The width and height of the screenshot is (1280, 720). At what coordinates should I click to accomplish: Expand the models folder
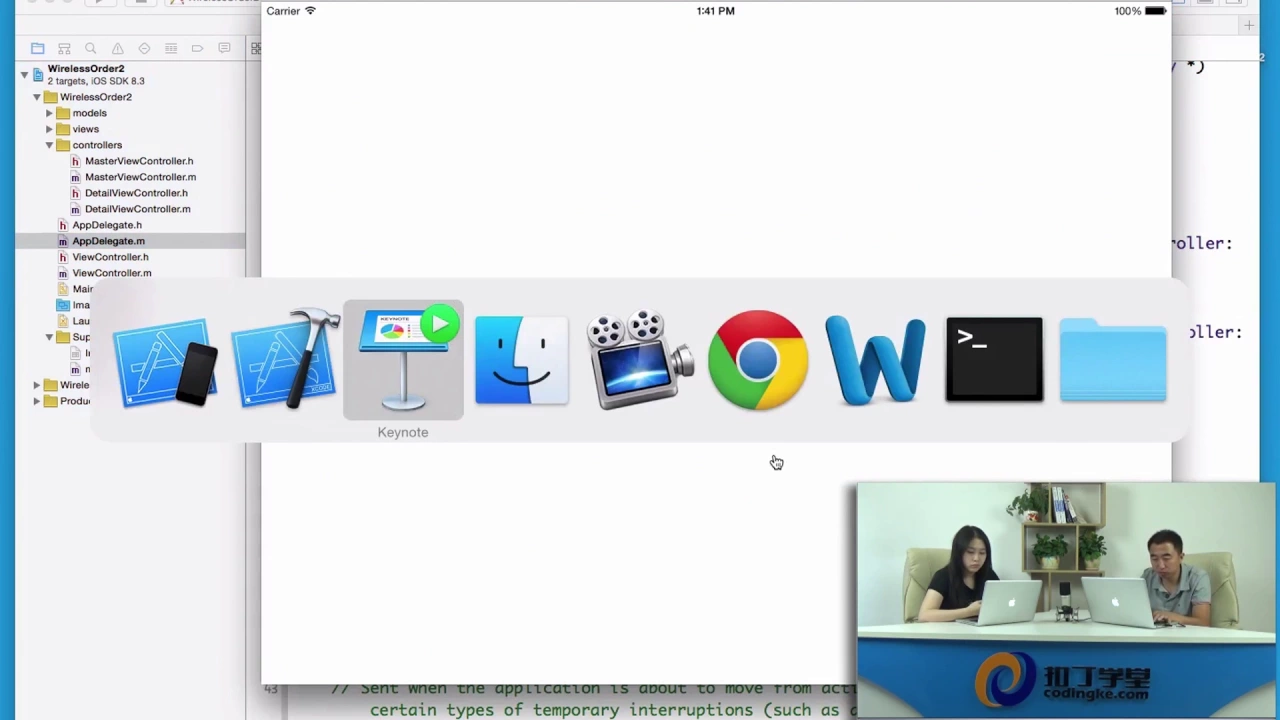click(x=49, y=113)
